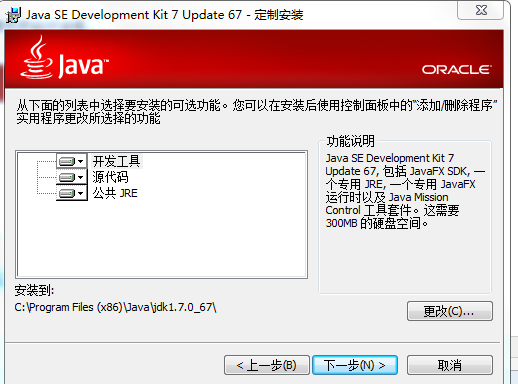518x384 pixels.
Task: Cancel installation with the 取消 button
Action: tap(450, 365)
